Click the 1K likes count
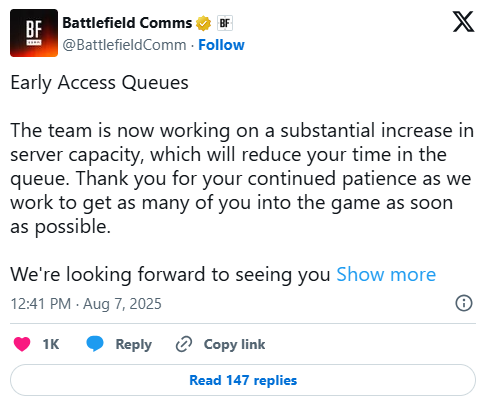Screen dimensions: 487x406 tap(51, 344)
